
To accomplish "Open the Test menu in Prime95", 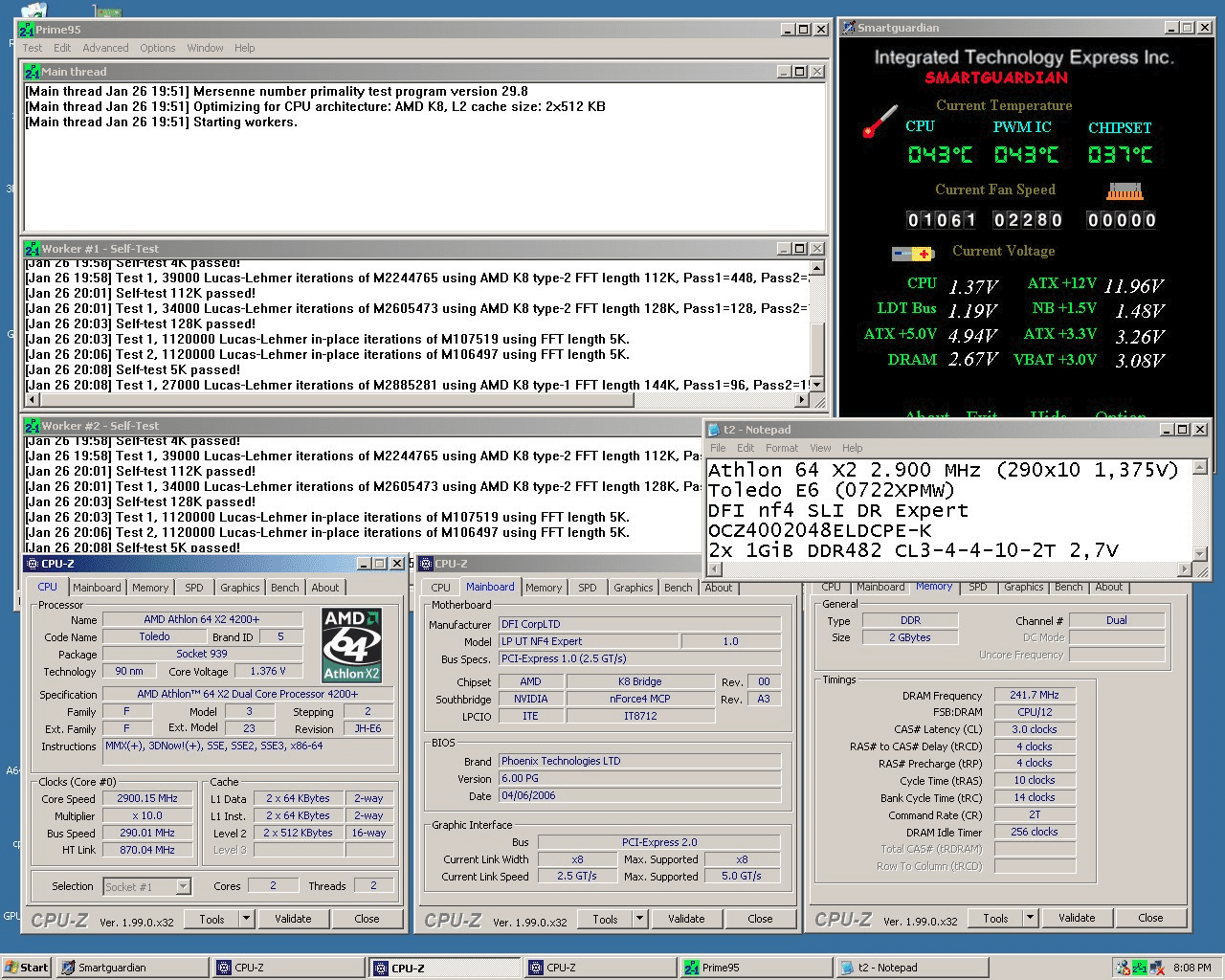I will [33, 48].
